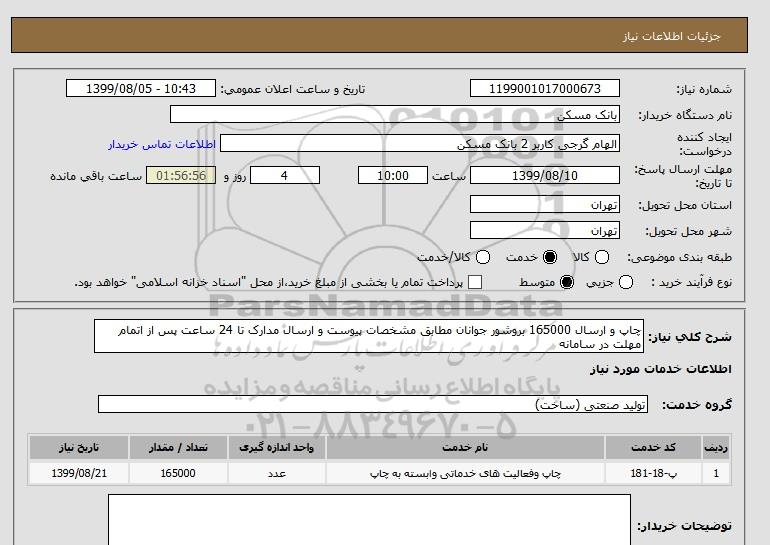
Task: Click the deadline hour field 10:00
Action: 393,175
